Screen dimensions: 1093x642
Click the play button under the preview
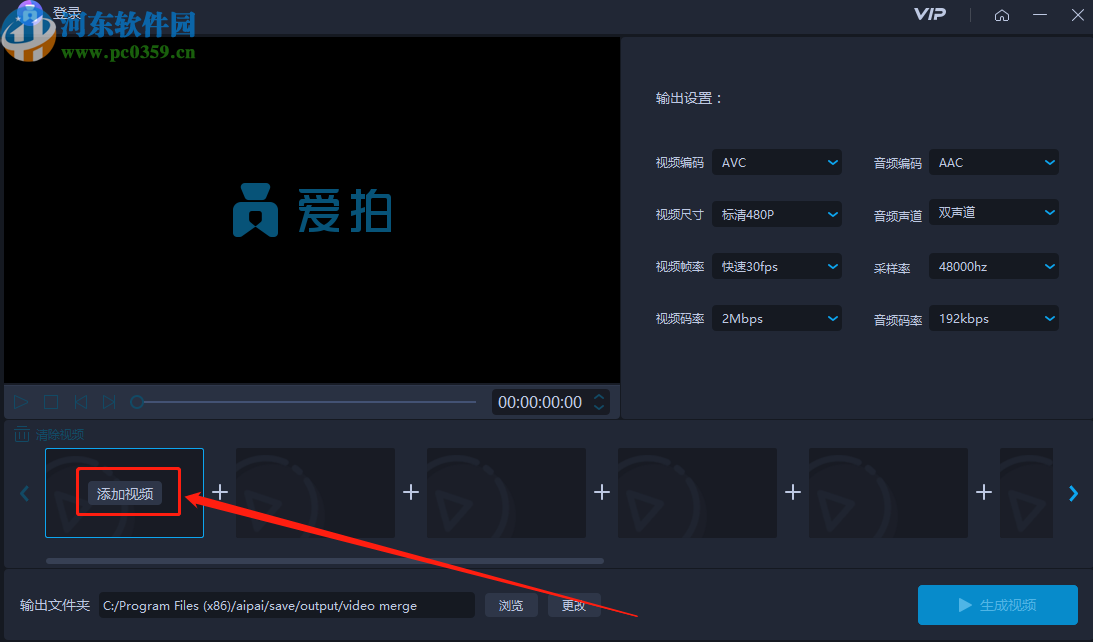19,401
